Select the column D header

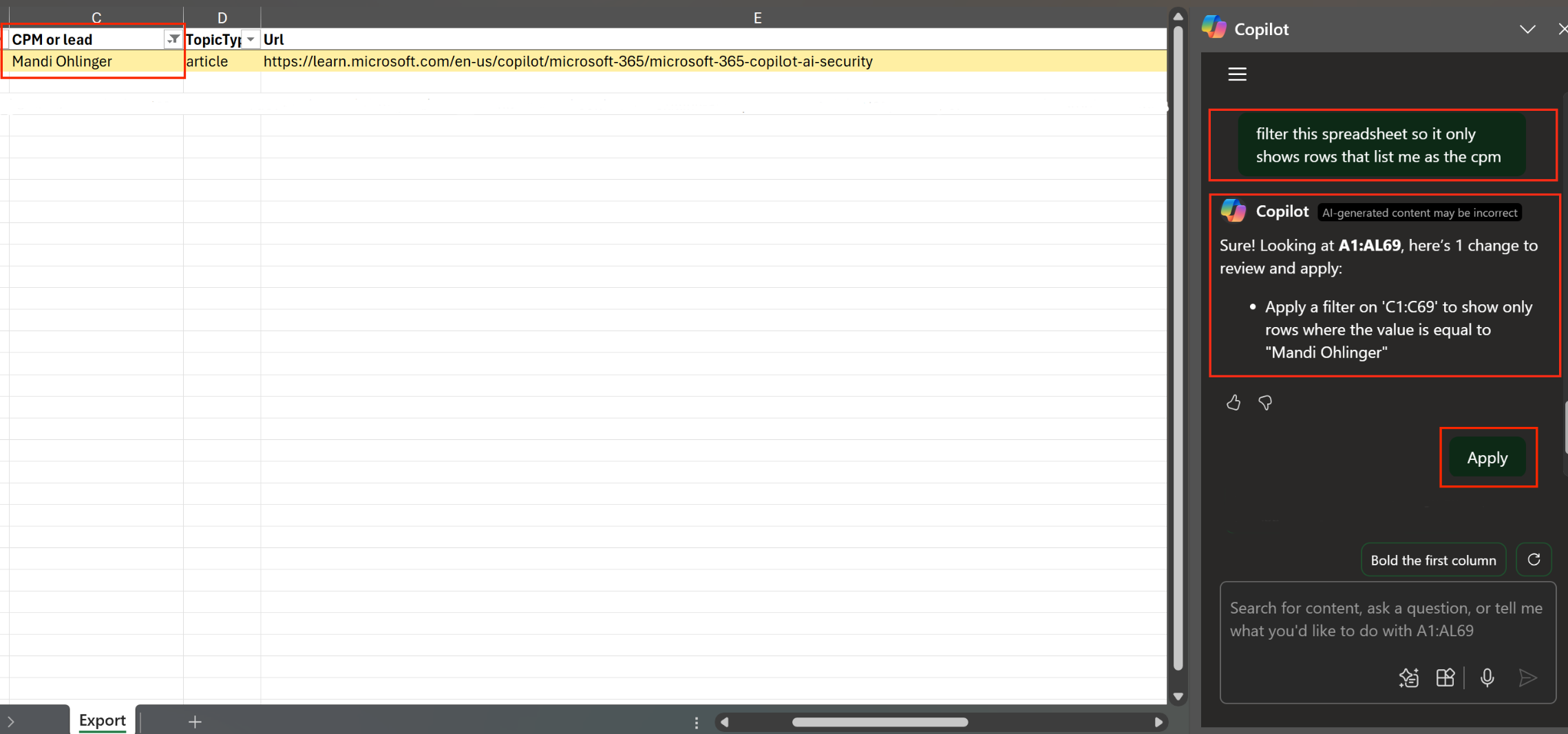tap(222, 17)
